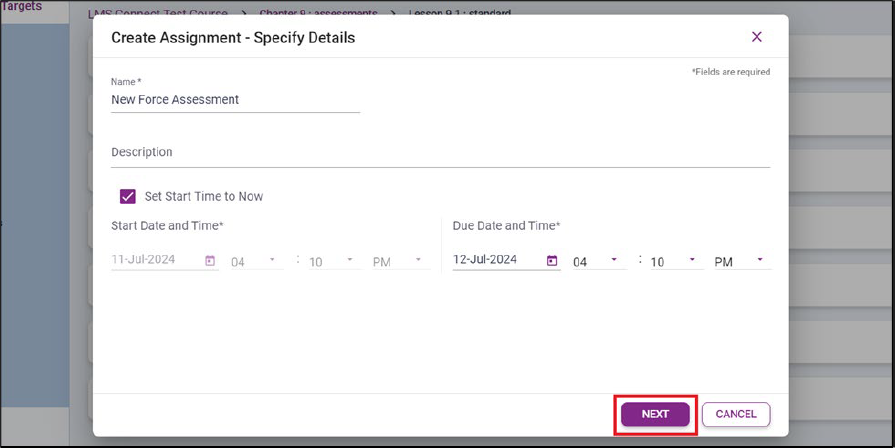Click the Name field containing New Force Assessment
Image resolution: width=895 pixels, height=448 pixels.
[235, 100]
